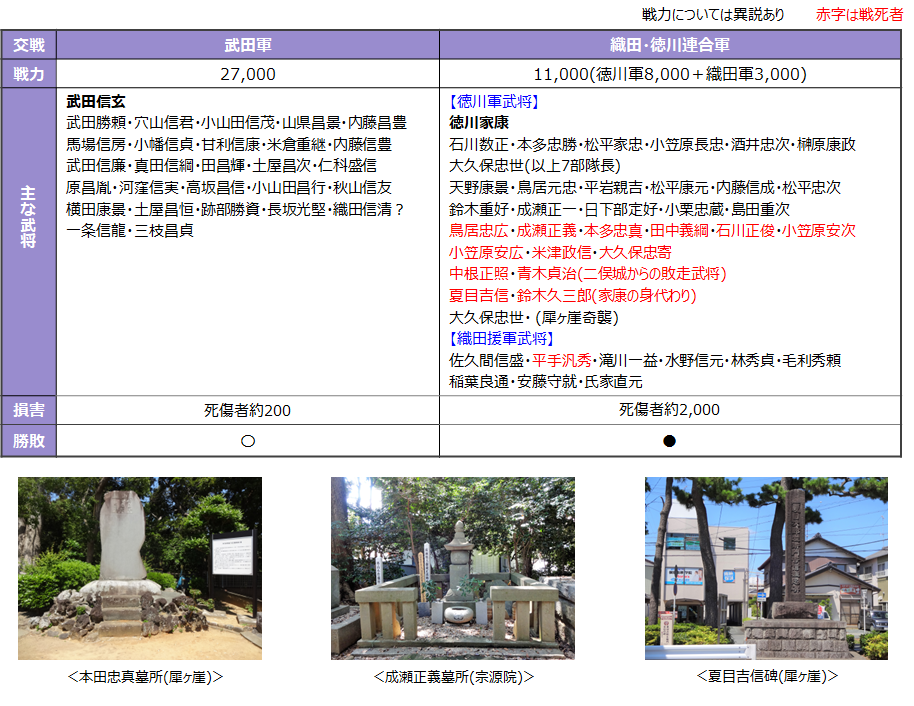Open the 本田忠真墓所 stone monument photo
The height and width of the screenshot is (706, 914).
(x=140, y=568)
